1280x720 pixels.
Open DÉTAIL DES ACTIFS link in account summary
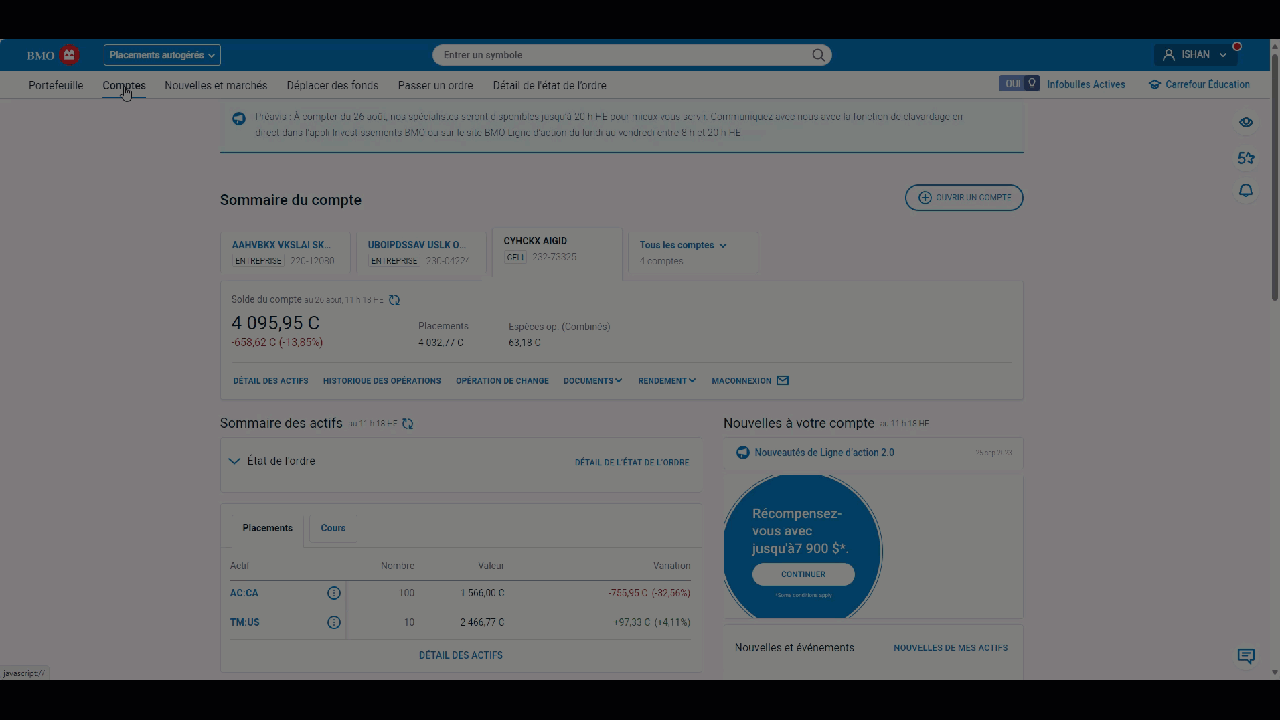[271, 381]
